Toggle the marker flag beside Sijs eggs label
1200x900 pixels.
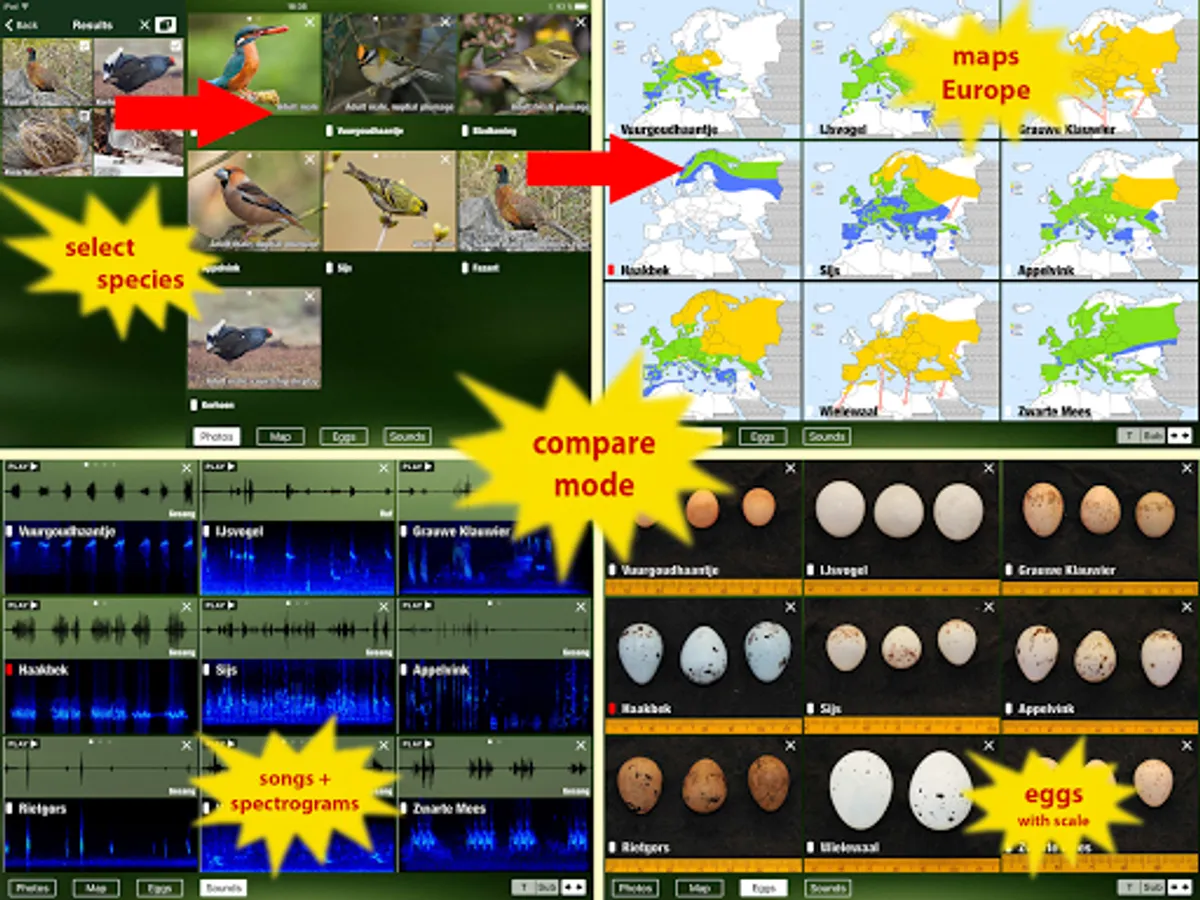(810, 709)
